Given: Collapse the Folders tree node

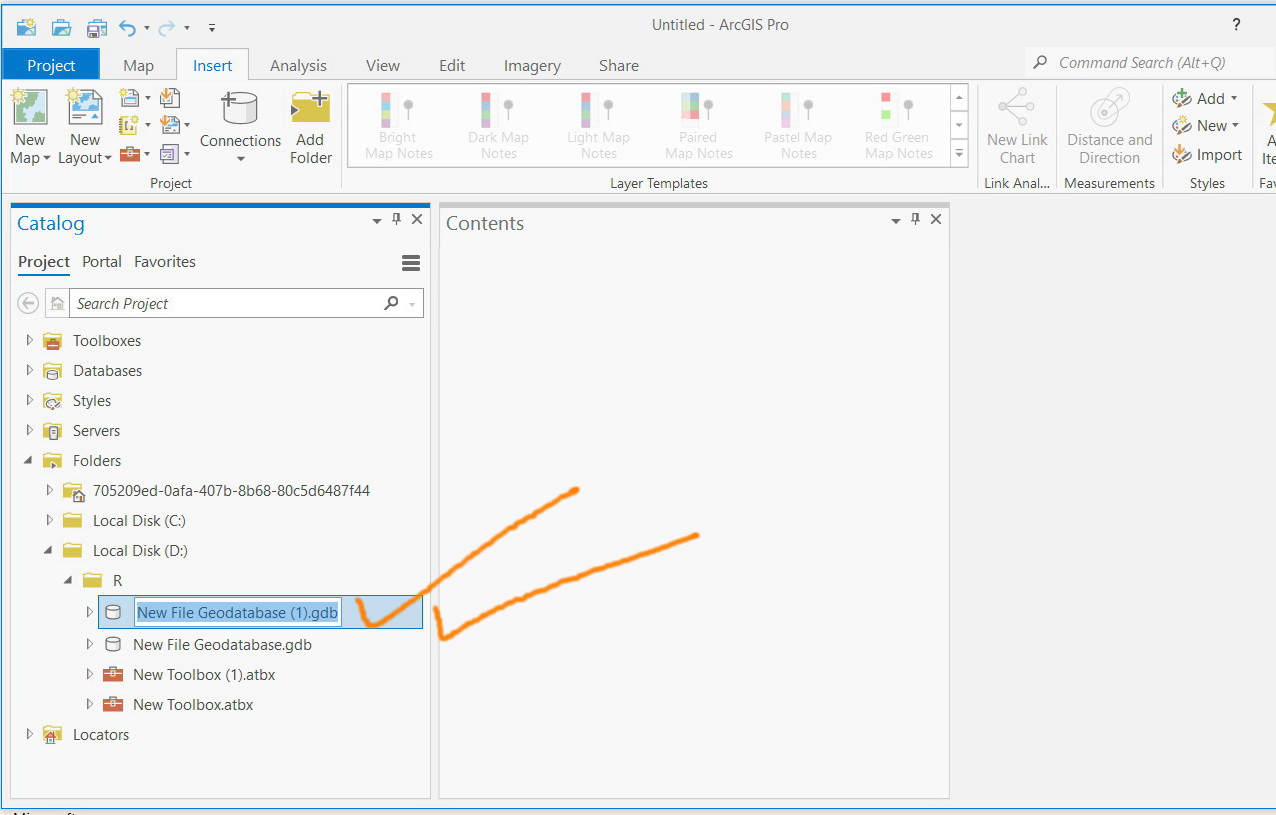Looking at the screenshot, I should 29,461.
